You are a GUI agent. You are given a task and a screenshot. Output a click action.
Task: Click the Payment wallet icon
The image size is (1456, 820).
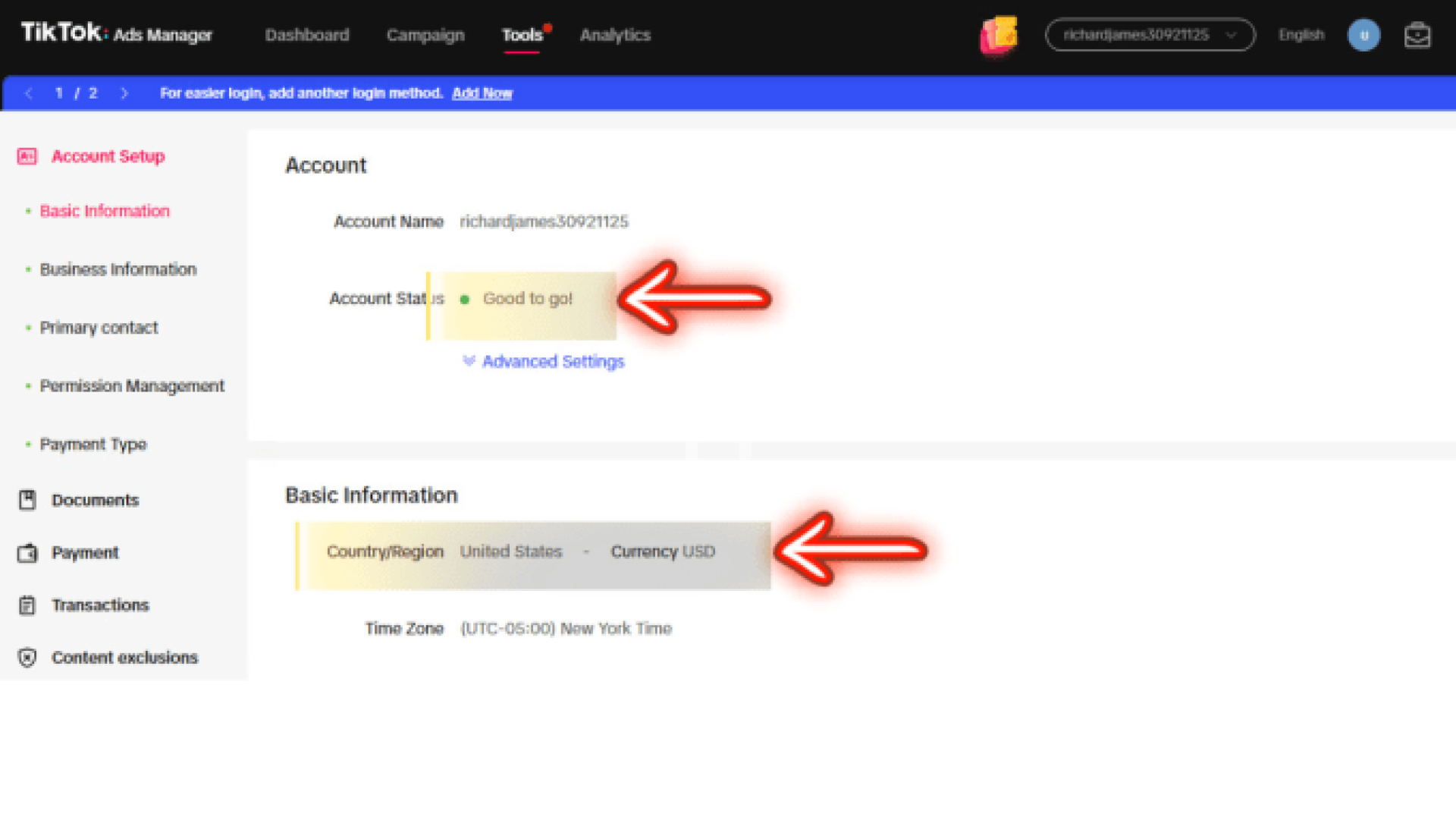click(27, 553)
